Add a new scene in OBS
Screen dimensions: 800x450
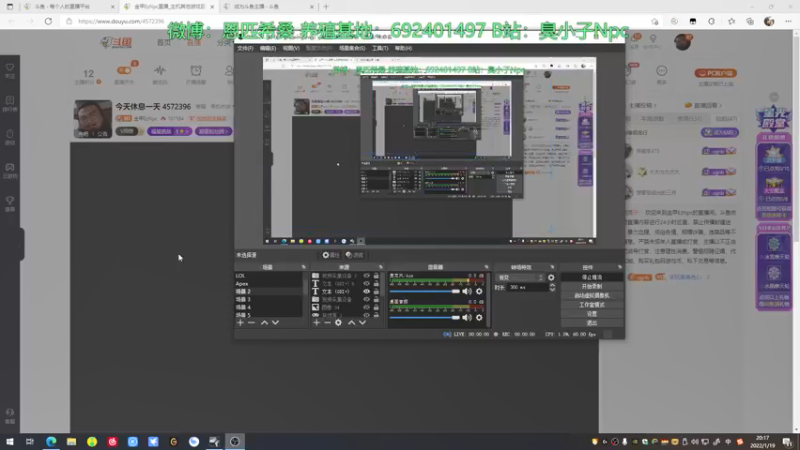click(x=240, y=322)
